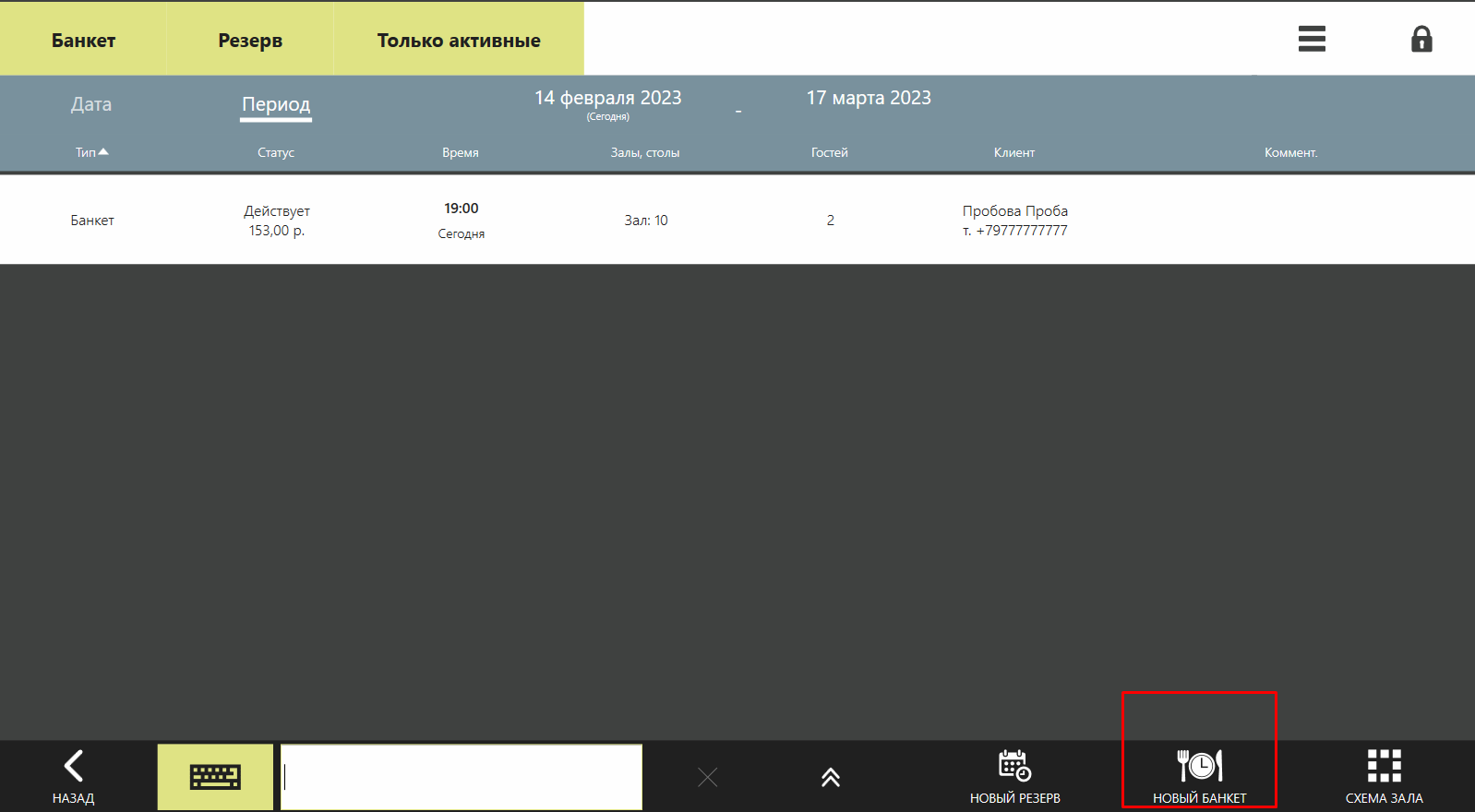Viewport: 1475px width, 812px height.
Task: Sort by the Клиент column header
Action: 1014,152
